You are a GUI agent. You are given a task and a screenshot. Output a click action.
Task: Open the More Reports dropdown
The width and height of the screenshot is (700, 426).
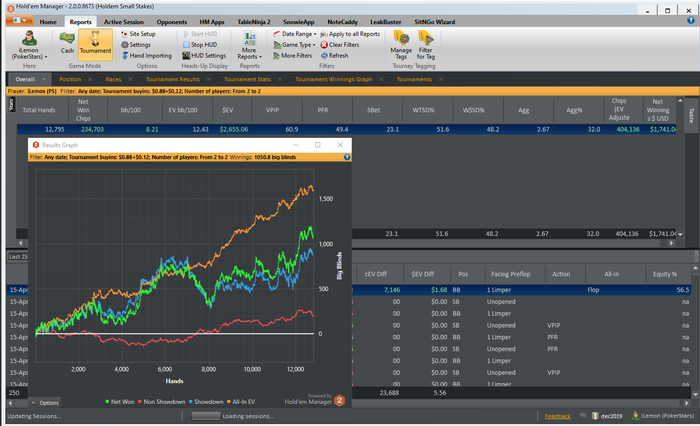click(248, 45)
